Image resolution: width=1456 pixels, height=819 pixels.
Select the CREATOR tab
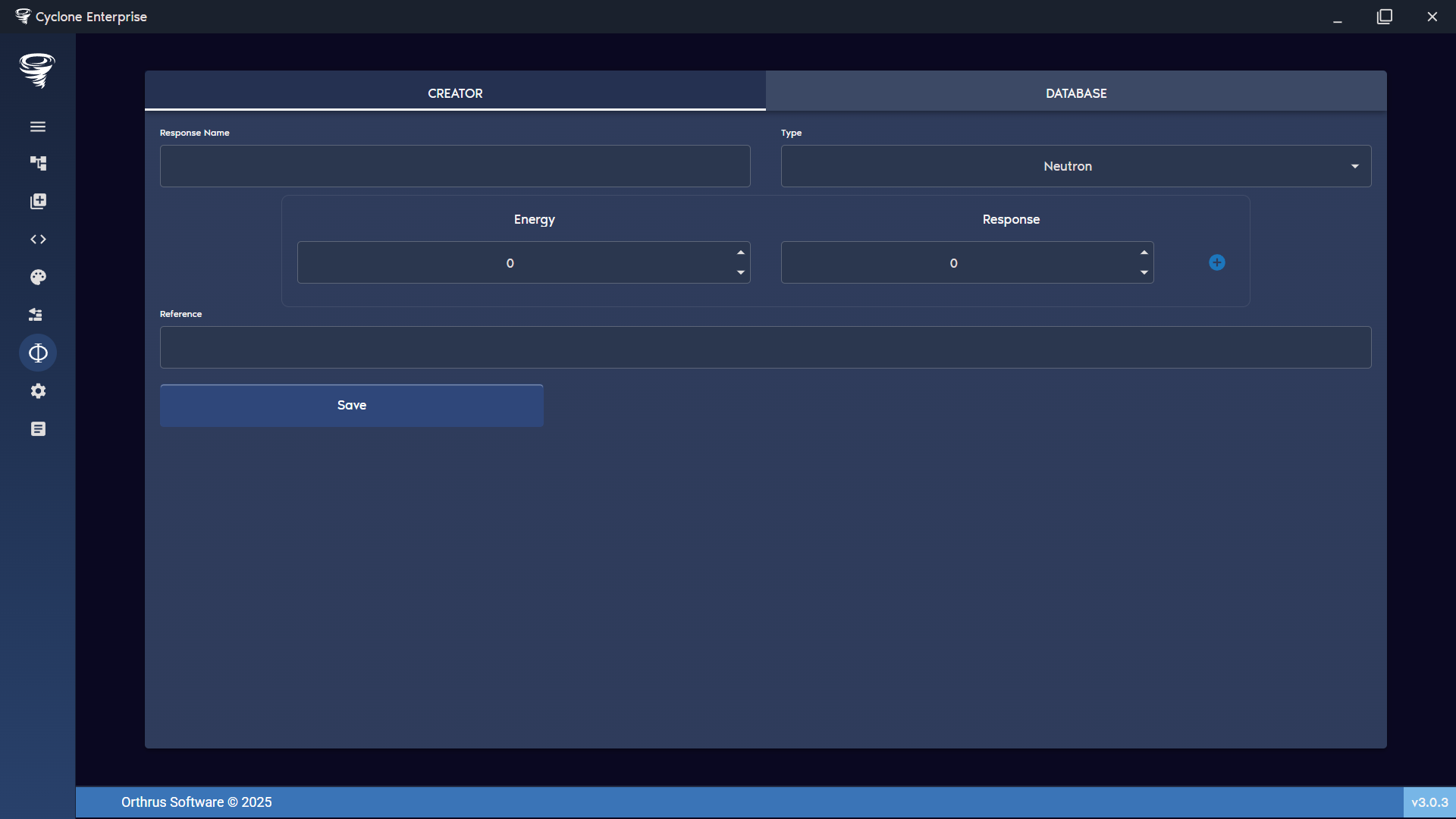pos(455,93)
